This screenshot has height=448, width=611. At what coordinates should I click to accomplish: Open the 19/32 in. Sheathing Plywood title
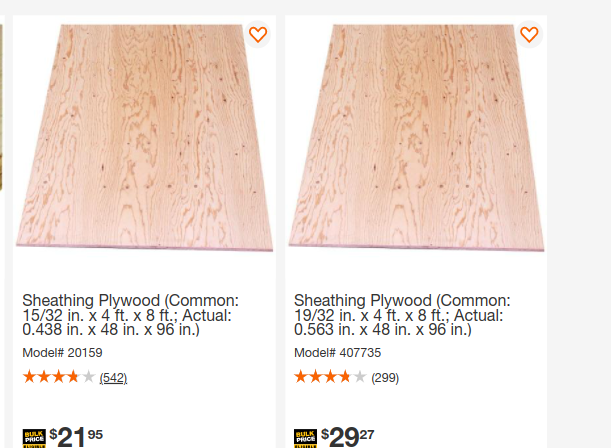pyautogui.click(x=402, y=315)
